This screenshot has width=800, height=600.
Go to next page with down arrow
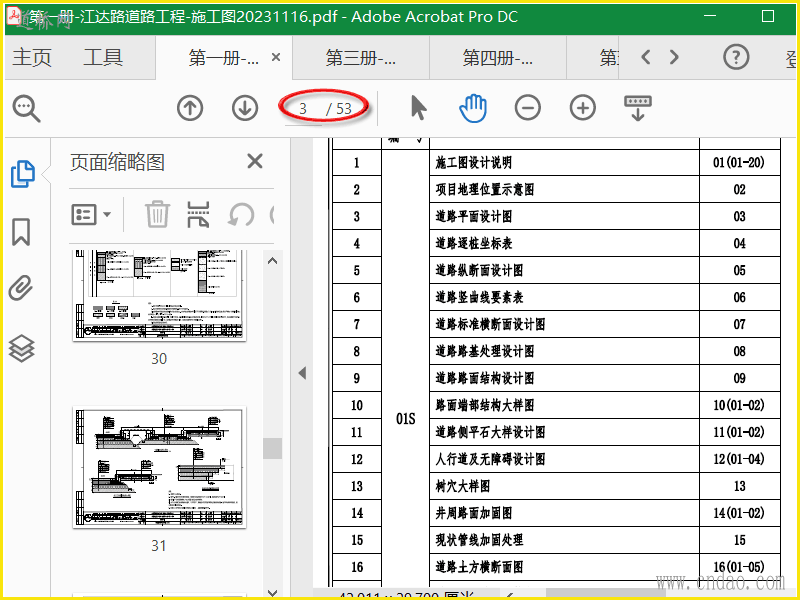tap(245, 108)
